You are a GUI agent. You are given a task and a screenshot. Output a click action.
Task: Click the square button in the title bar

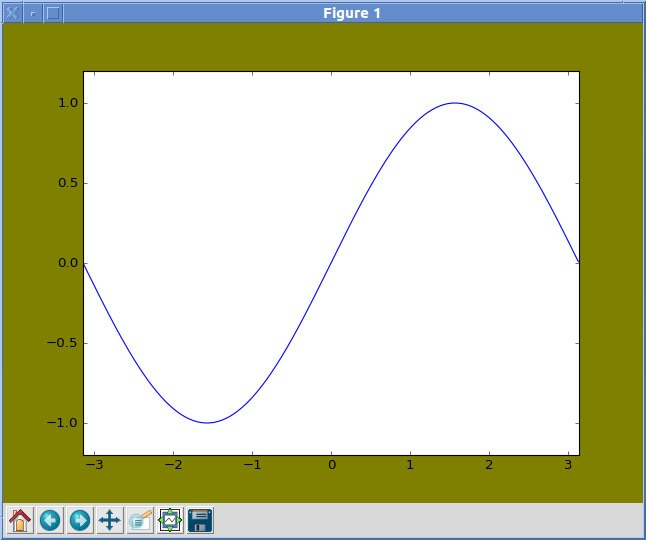(x=54, y=13)
